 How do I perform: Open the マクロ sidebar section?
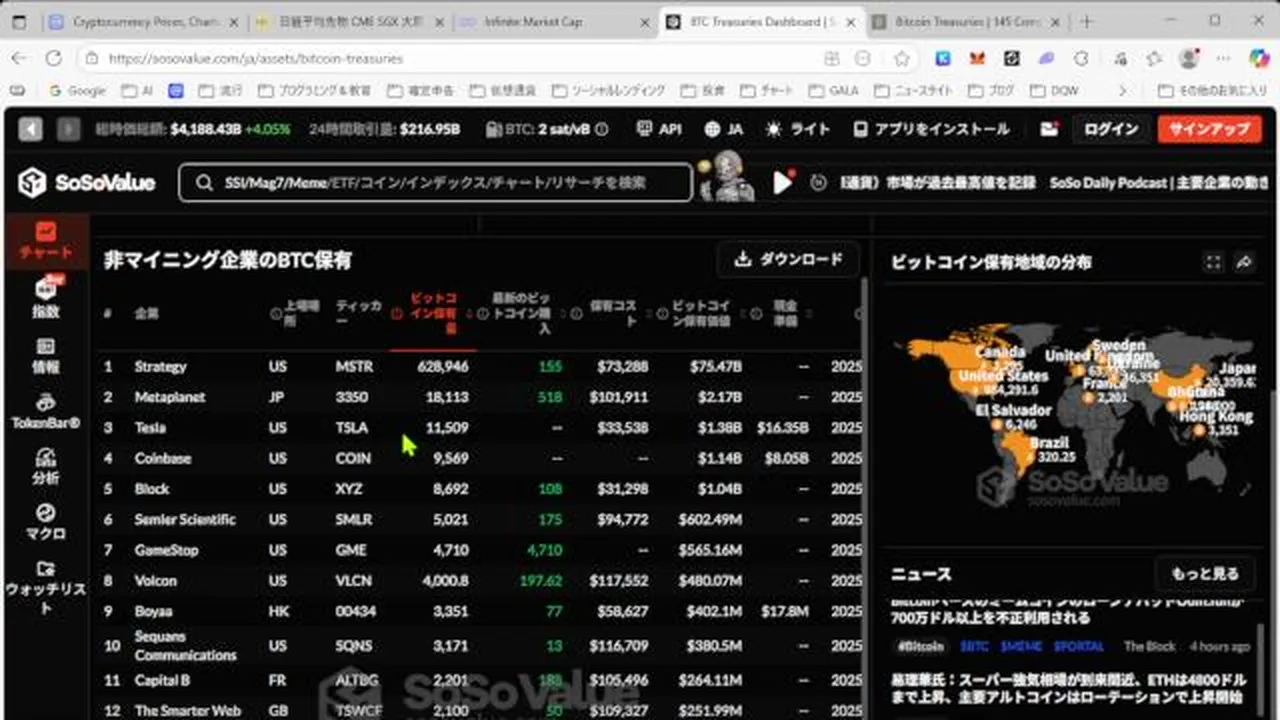coord(45,522)
